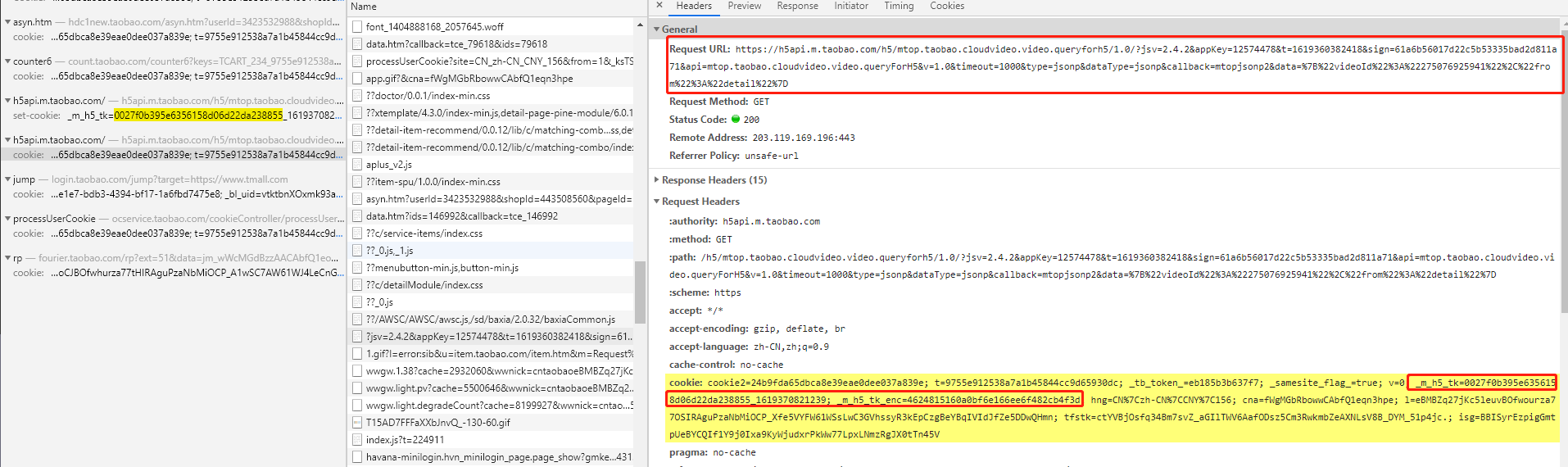Click file icon of ??c/service-items/index.css

pos(357,233)
